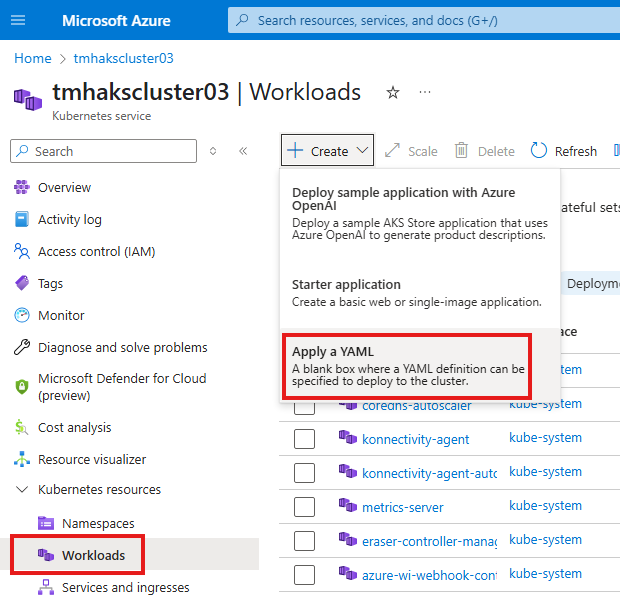Click the Scale toolbar button
This screenshot has height=606, width=620.
tap(411, 151)
